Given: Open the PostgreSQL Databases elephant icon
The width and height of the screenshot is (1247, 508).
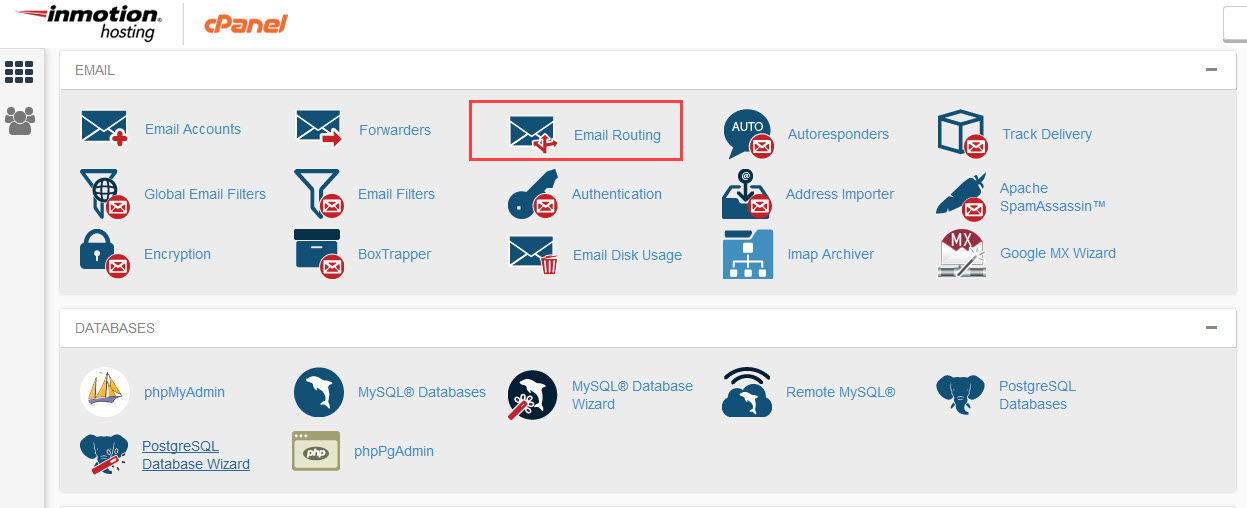Looking at the screenshot, I should click(961, 395).
